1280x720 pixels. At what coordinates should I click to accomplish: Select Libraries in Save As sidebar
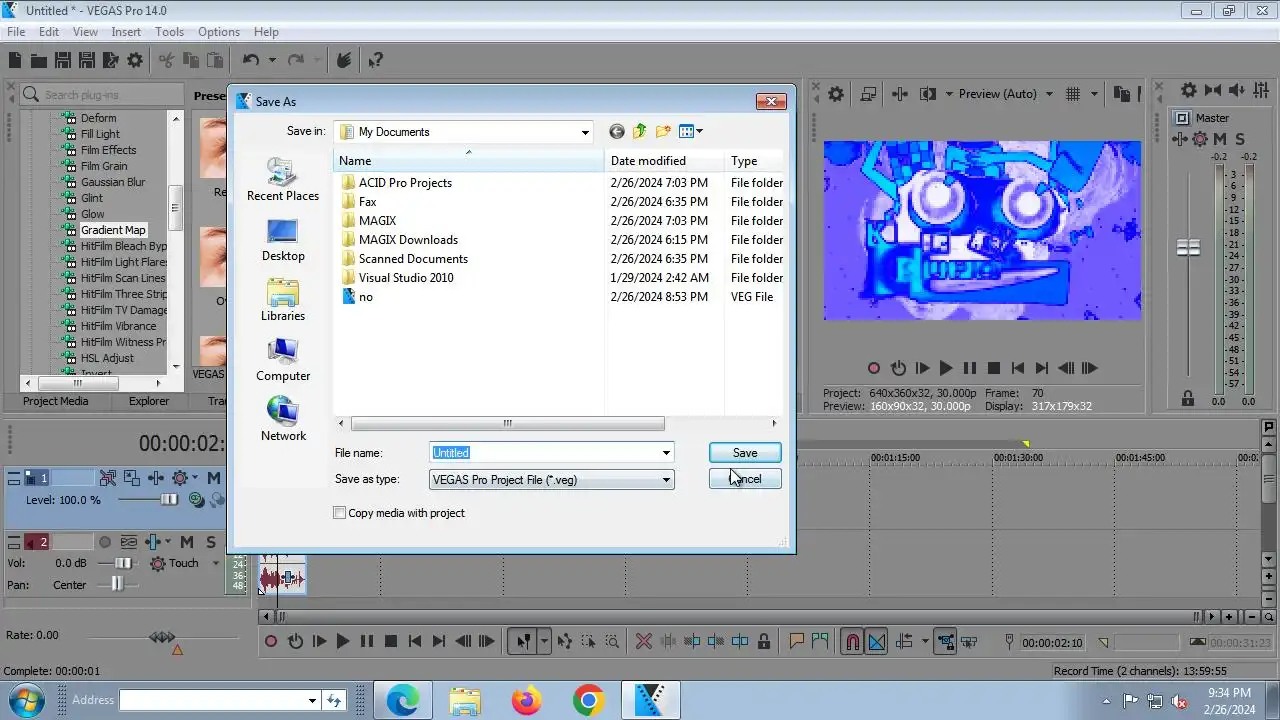click(x=283, y=300)
